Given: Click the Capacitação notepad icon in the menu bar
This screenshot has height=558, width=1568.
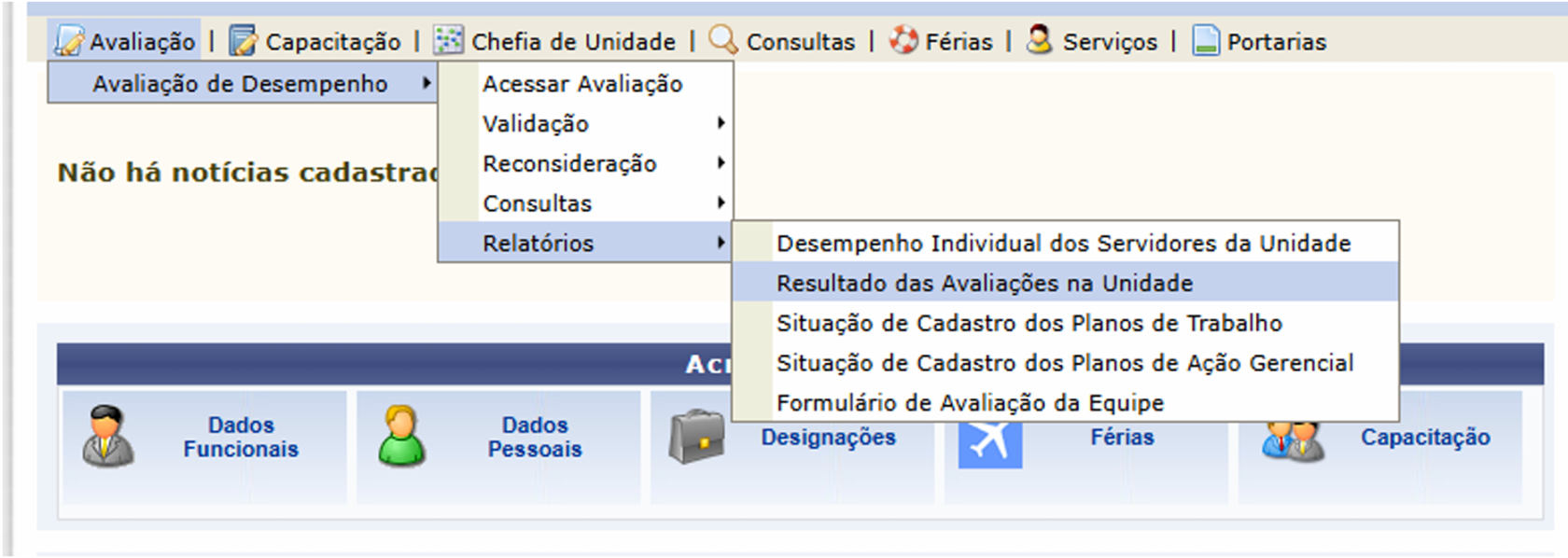Looking at the screenshot, I should click(x=244, y=41).
